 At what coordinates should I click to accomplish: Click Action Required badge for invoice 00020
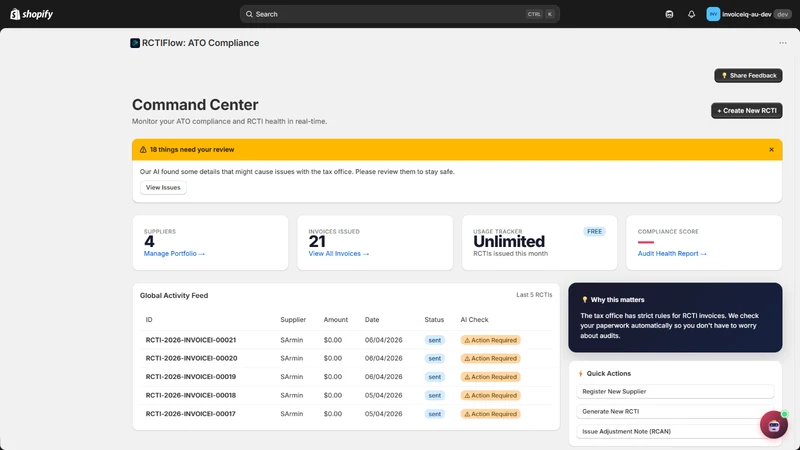pyautogui.click(x=490, y=359)
